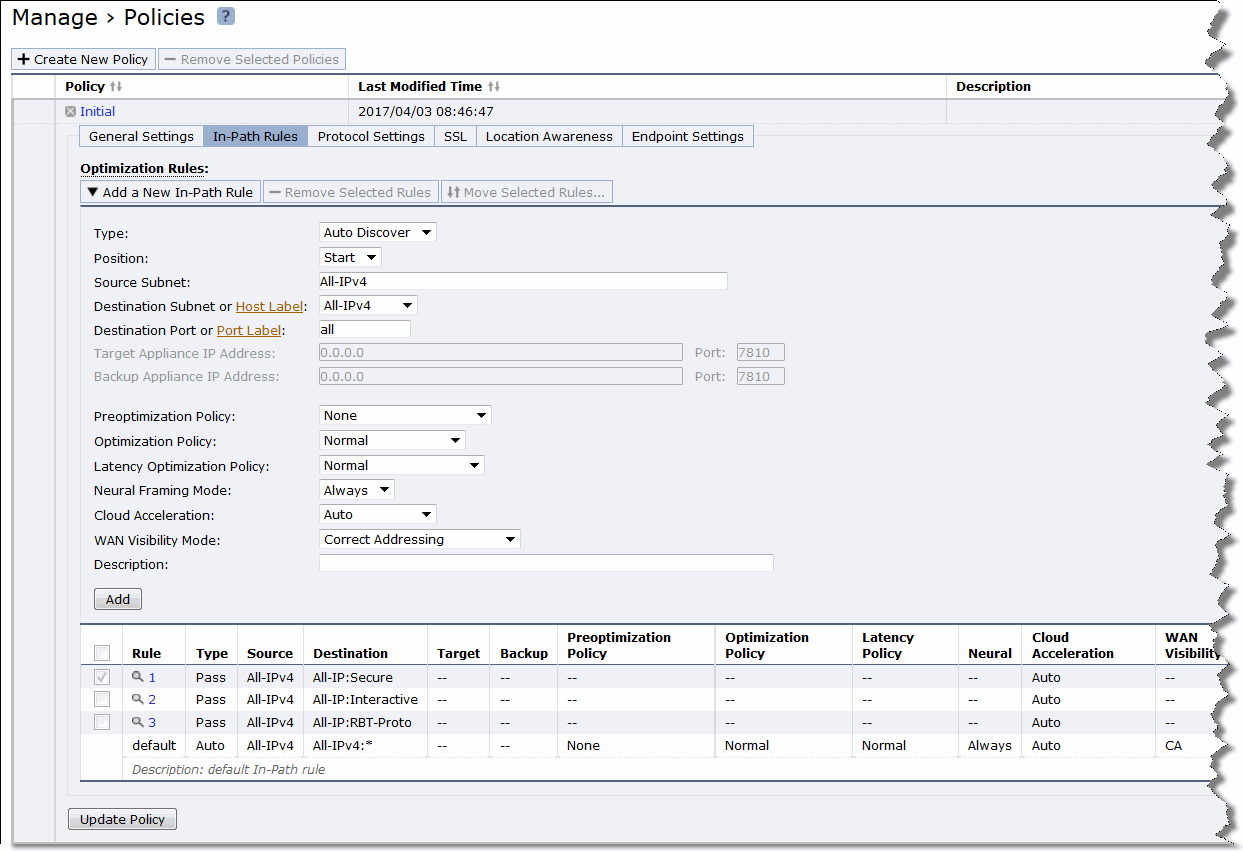Viewport: 1243px width, 851px height.
Task: Uncheck the selection checkbox for rule 1
Action: tap(101, 677)
